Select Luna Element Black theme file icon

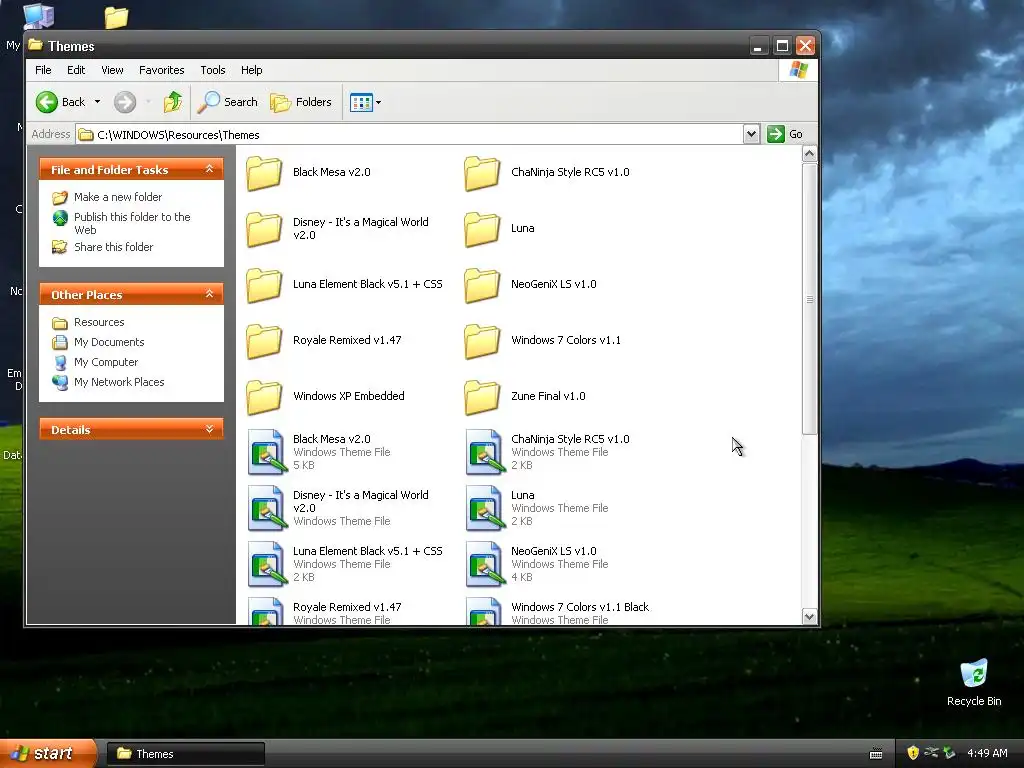[x=267, y=564]
